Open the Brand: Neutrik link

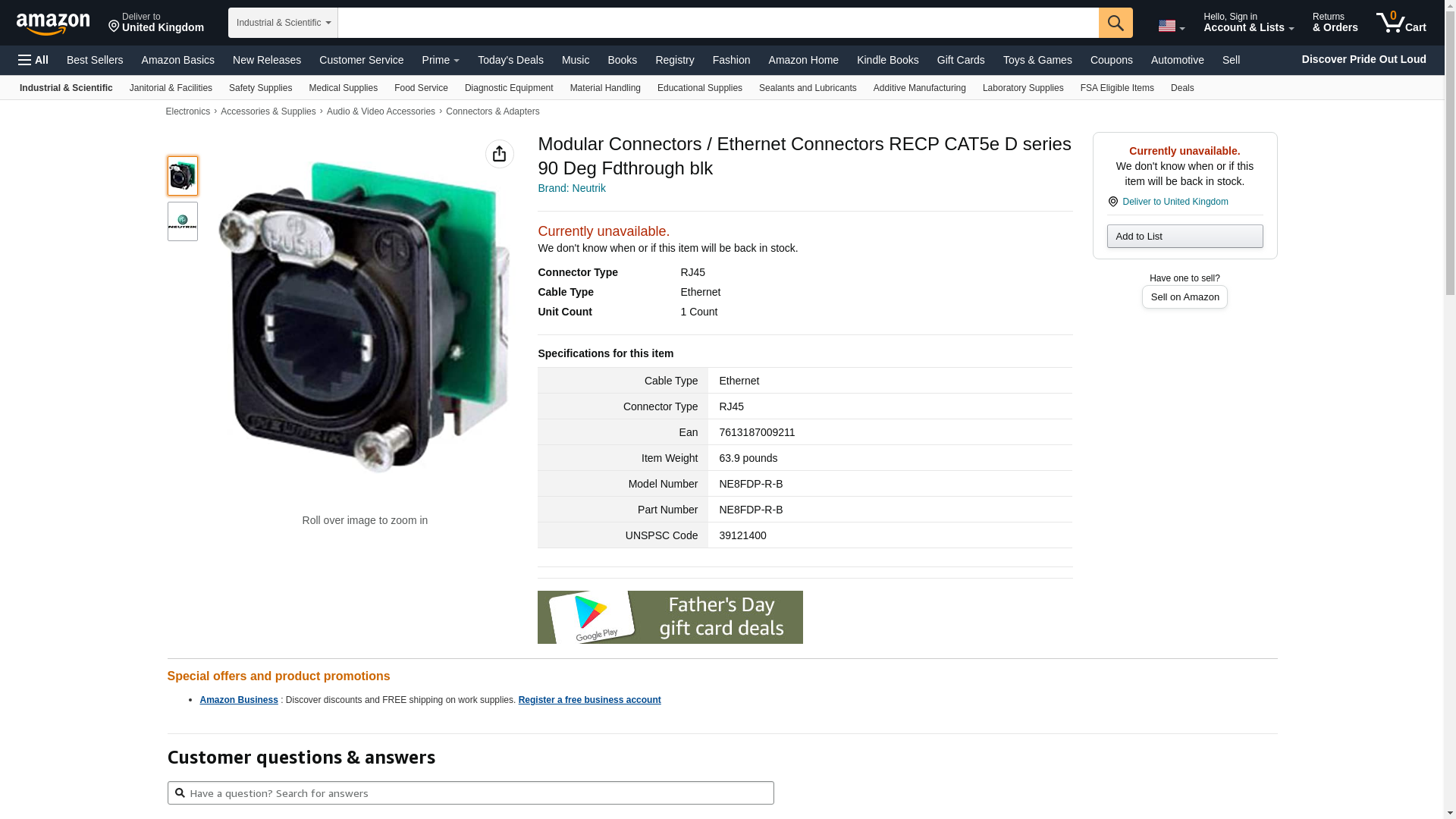pos(571,188)
